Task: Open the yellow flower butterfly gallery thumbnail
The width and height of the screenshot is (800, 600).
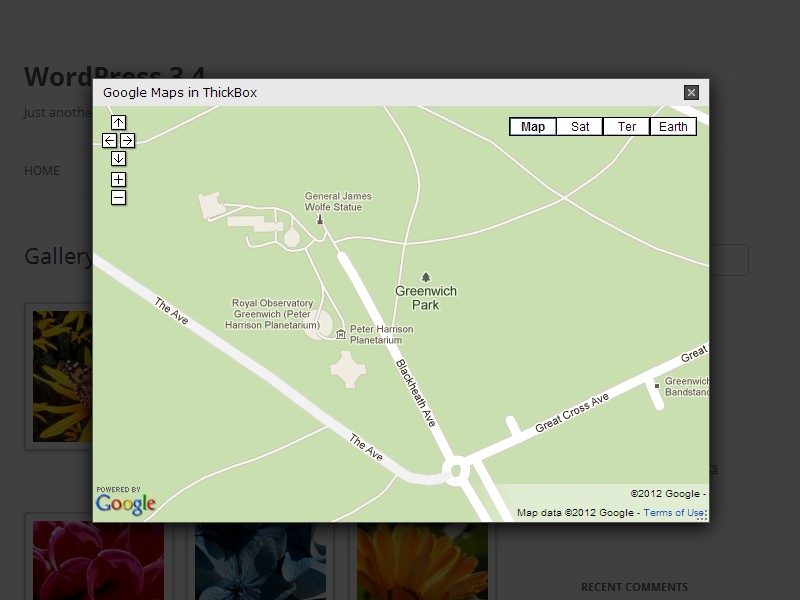Action: pos(63,377)
